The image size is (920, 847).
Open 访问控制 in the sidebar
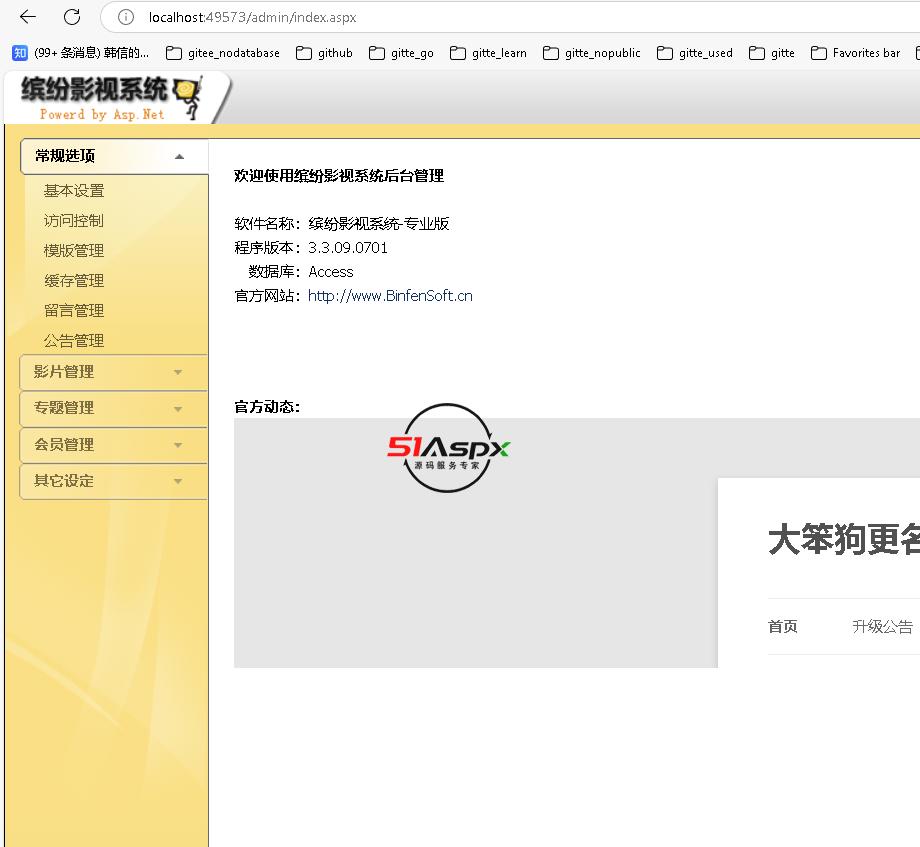click(74, 221)
